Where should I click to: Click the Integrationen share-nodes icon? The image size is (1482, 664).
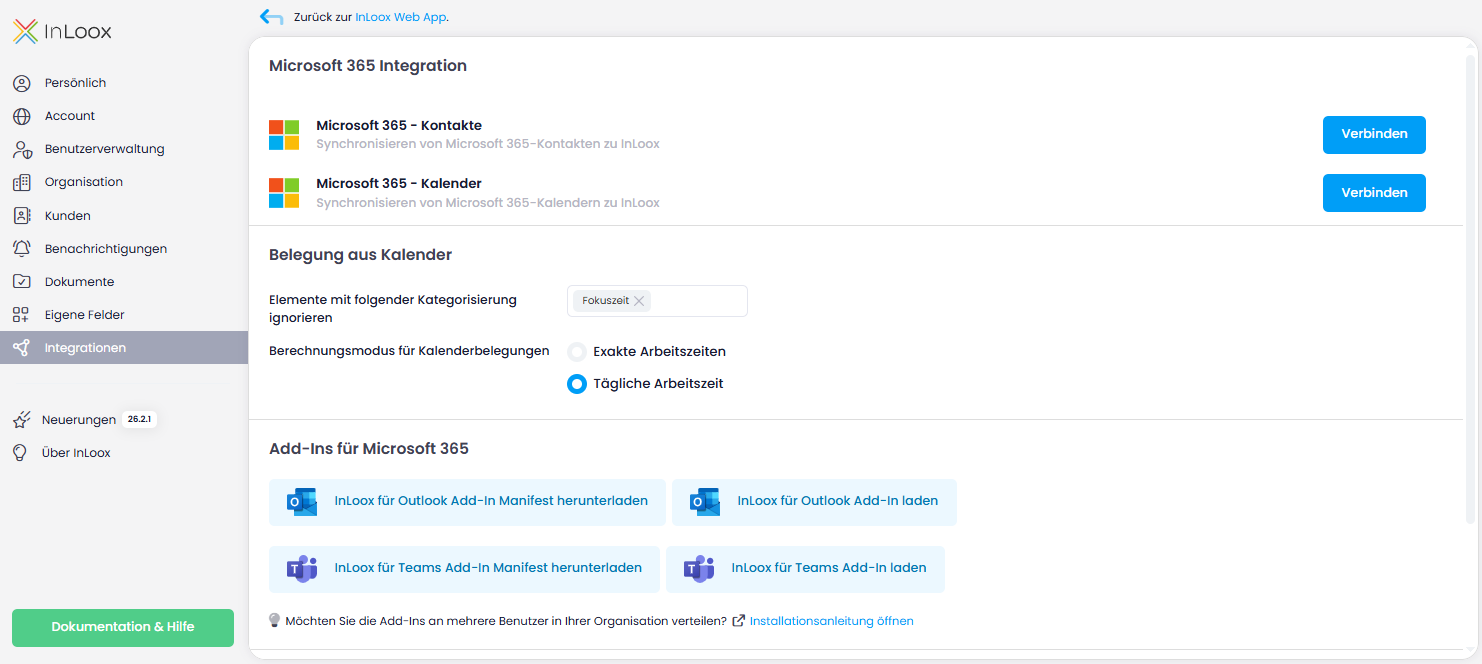pos(22,348)
